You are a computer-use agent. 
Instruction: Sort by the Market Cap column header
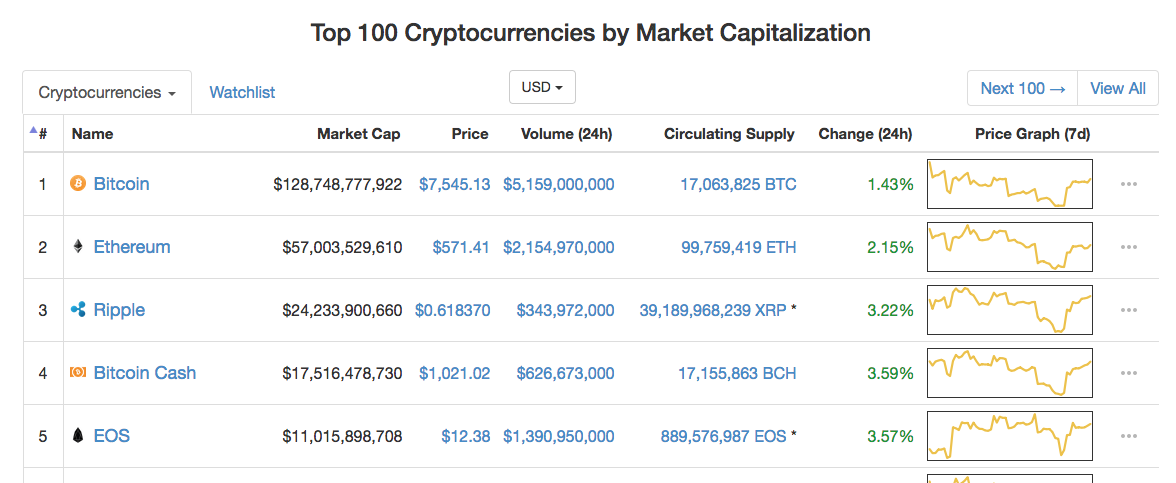pos(358,134)
